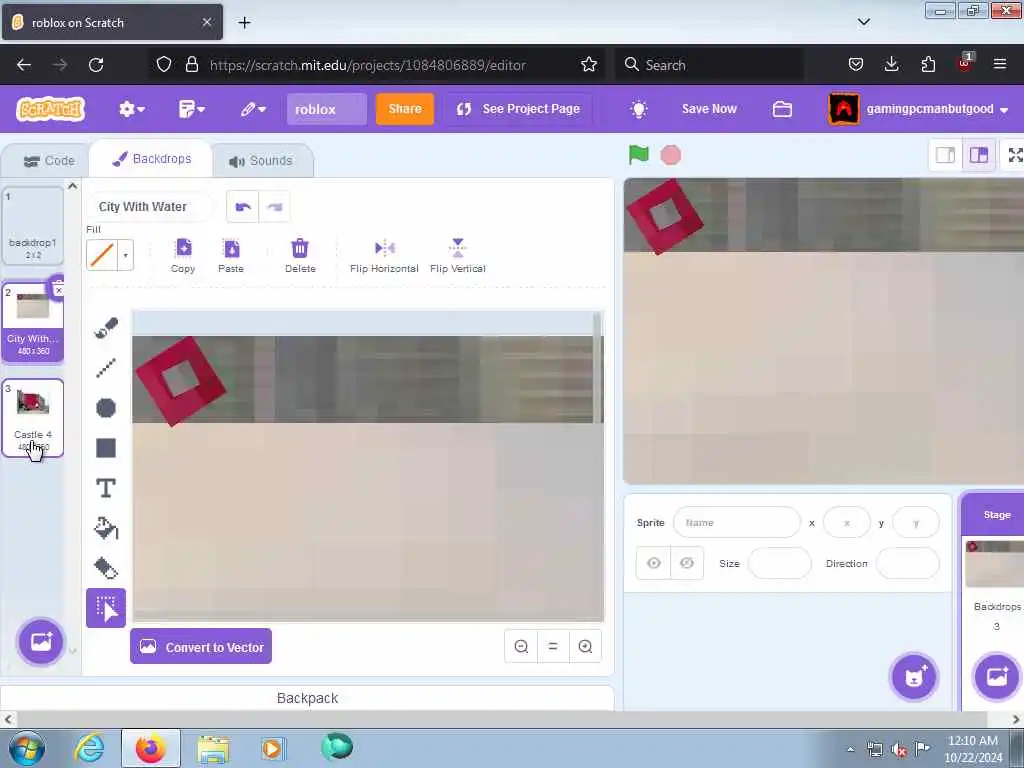
Task: Open the Windows Start menu
Action: pyautogui.click(x=27, y=748)
